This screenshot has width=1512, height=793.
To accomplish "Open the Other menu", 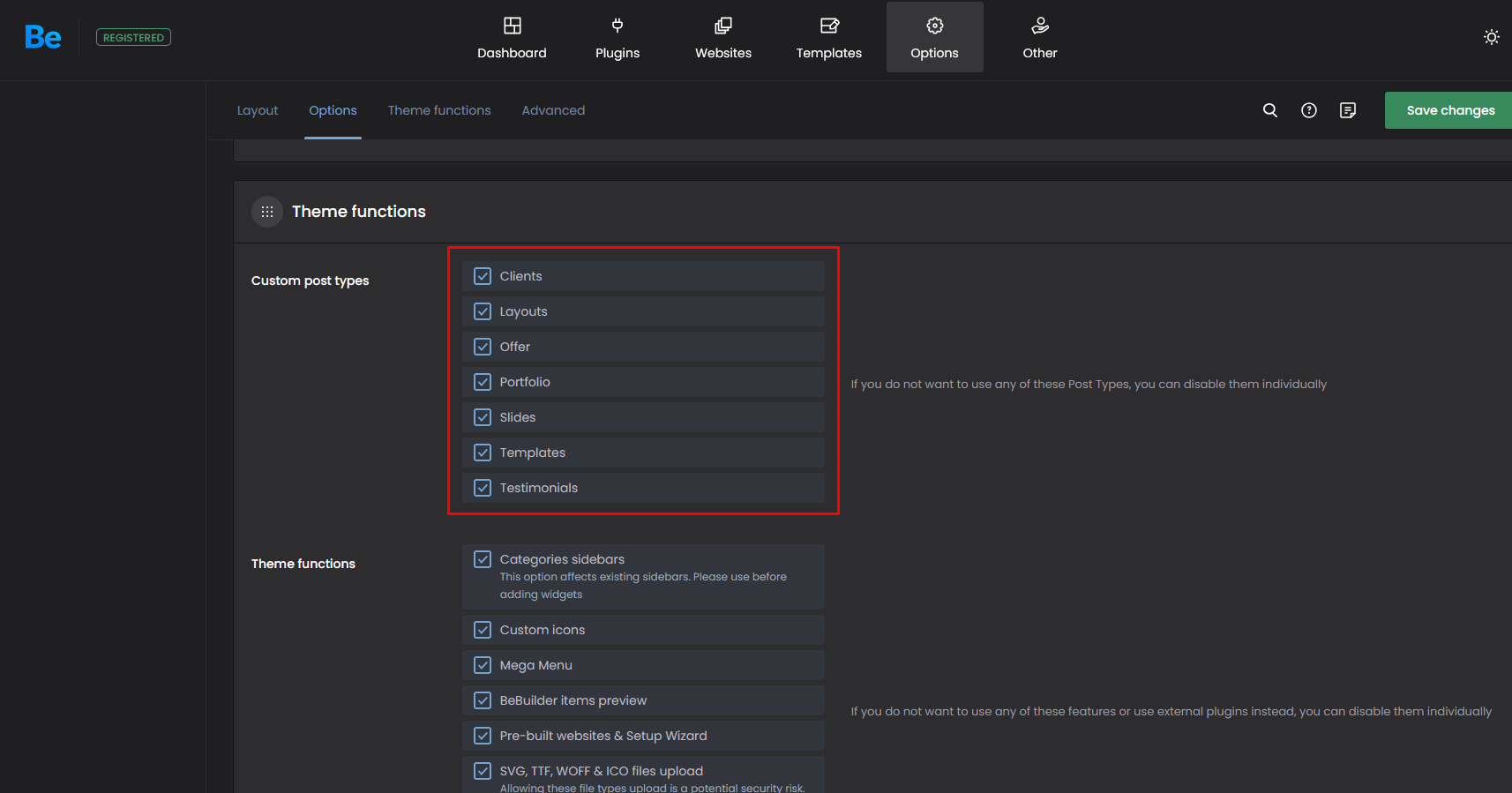I will coord(1039,38).
